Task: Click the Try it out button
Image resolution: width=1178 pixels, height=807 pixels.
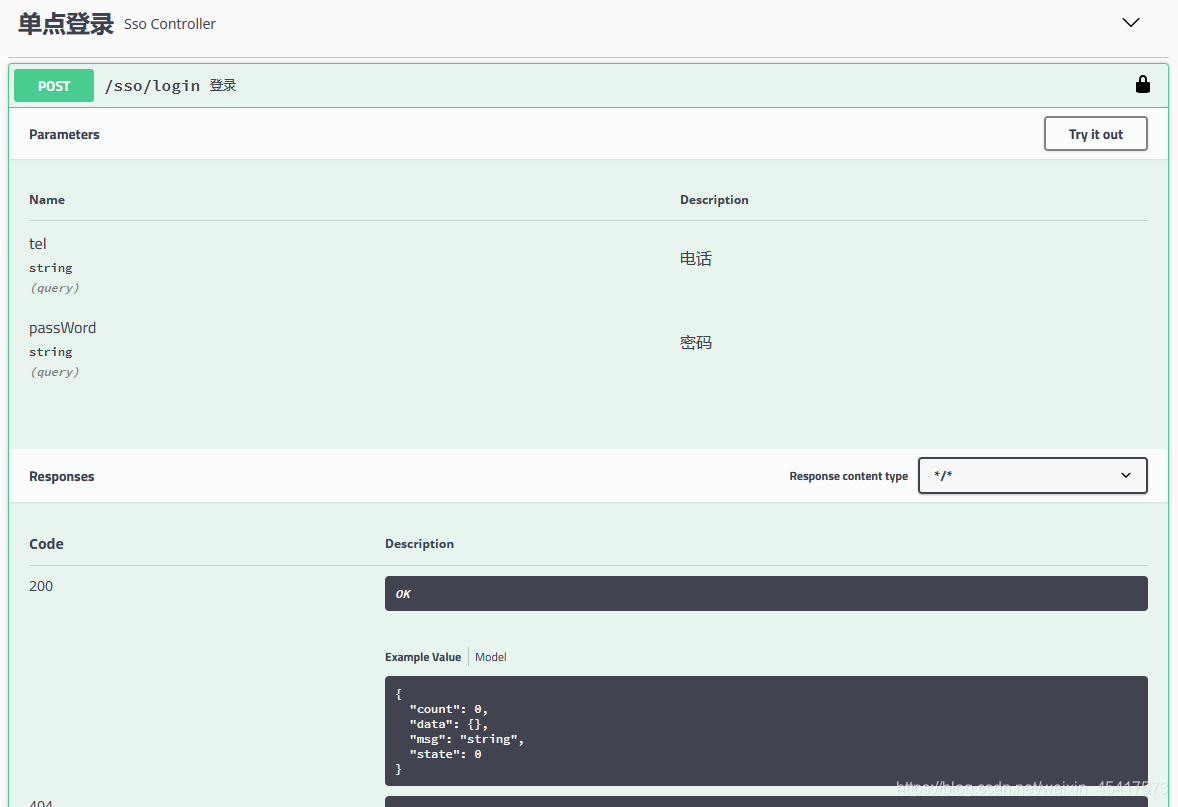Action: [x=1095, y=134]
